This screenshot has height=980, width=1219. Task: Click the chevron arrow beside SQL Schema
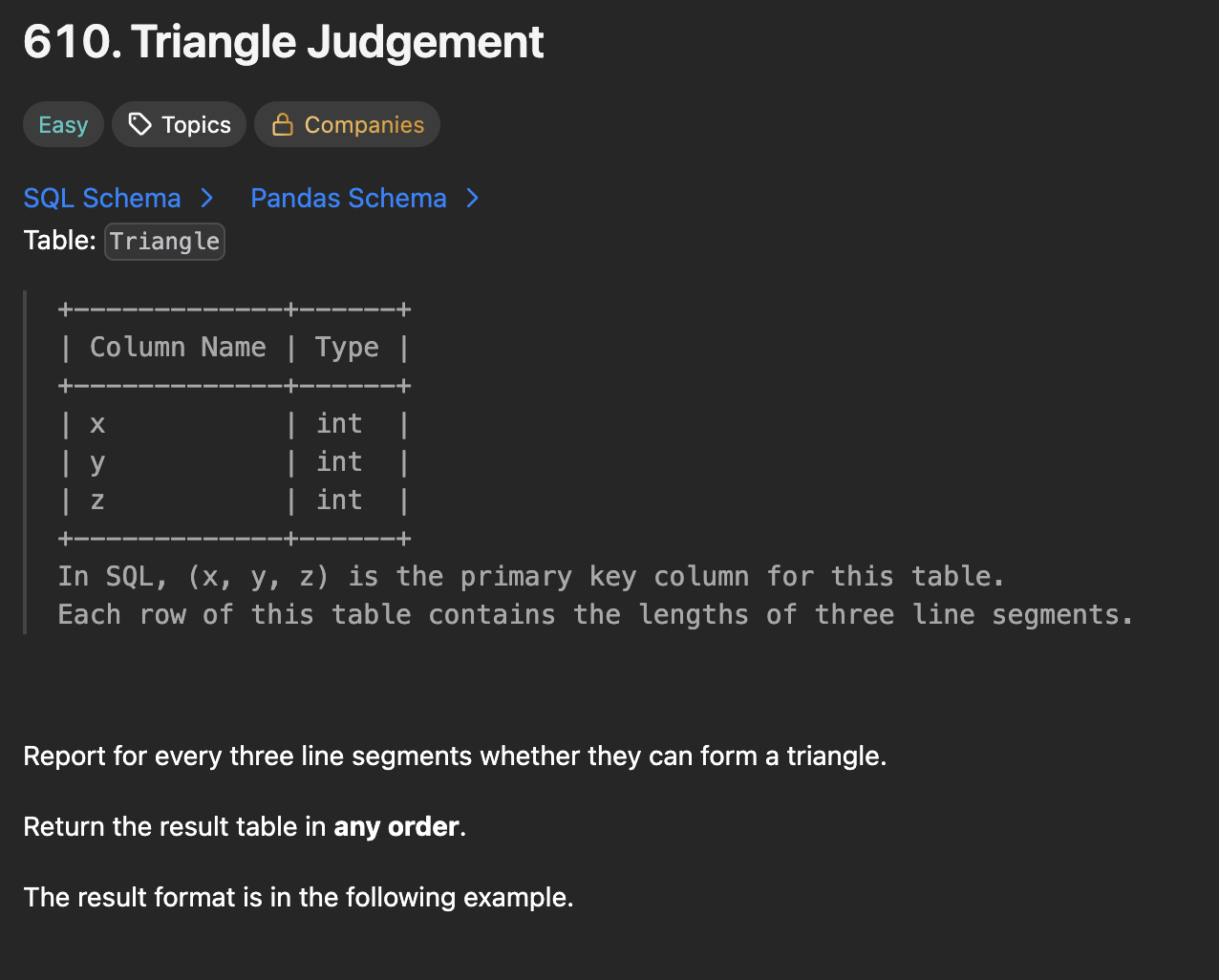pos(206,198)
